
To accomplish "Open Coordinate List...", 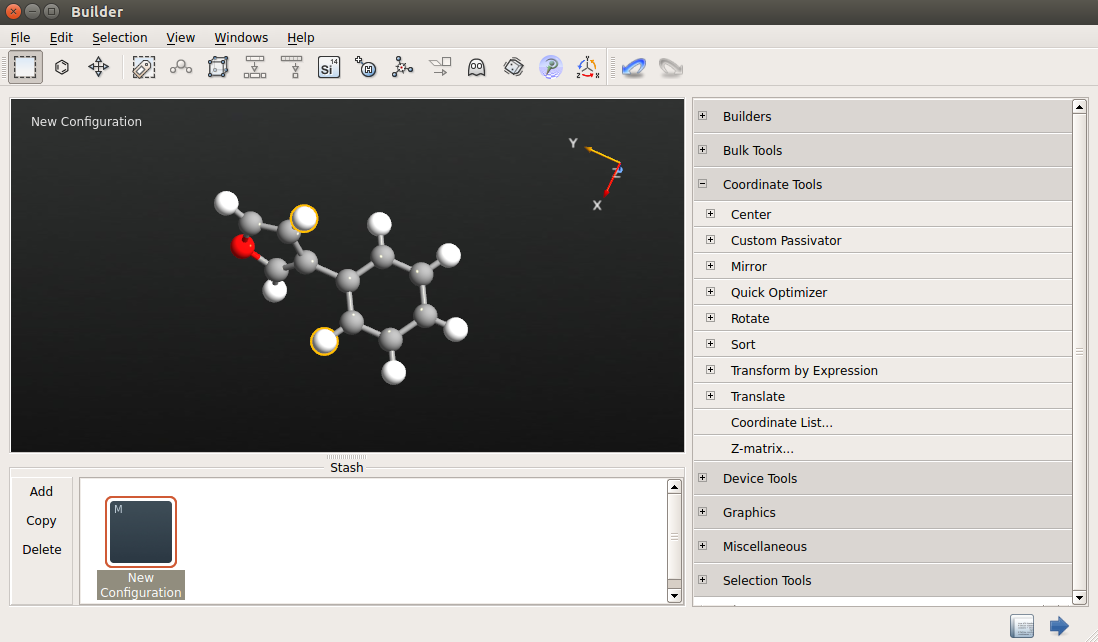I will pos(781,422).
